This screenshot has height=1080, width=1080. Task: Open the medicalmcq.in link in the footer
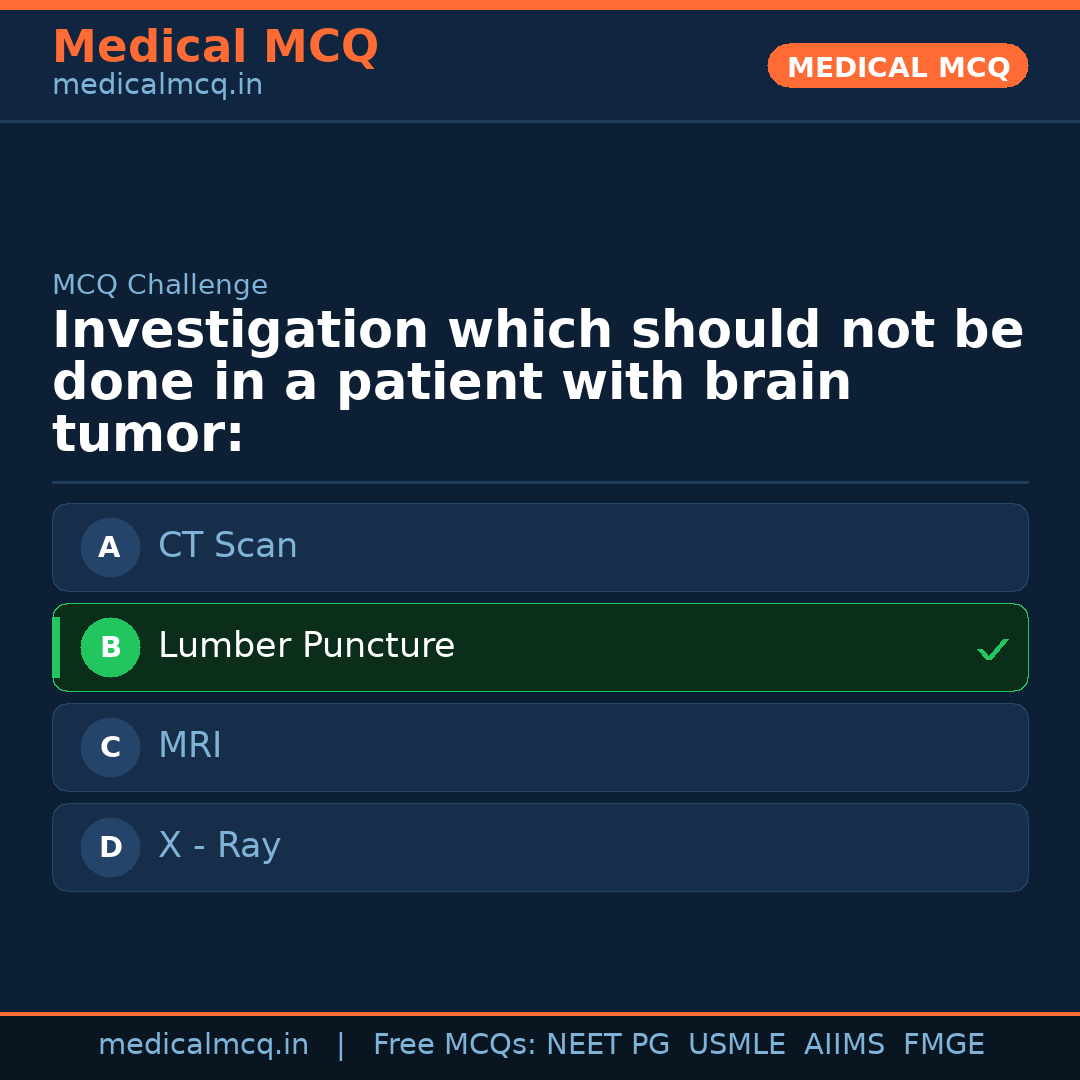point(203,1045)
